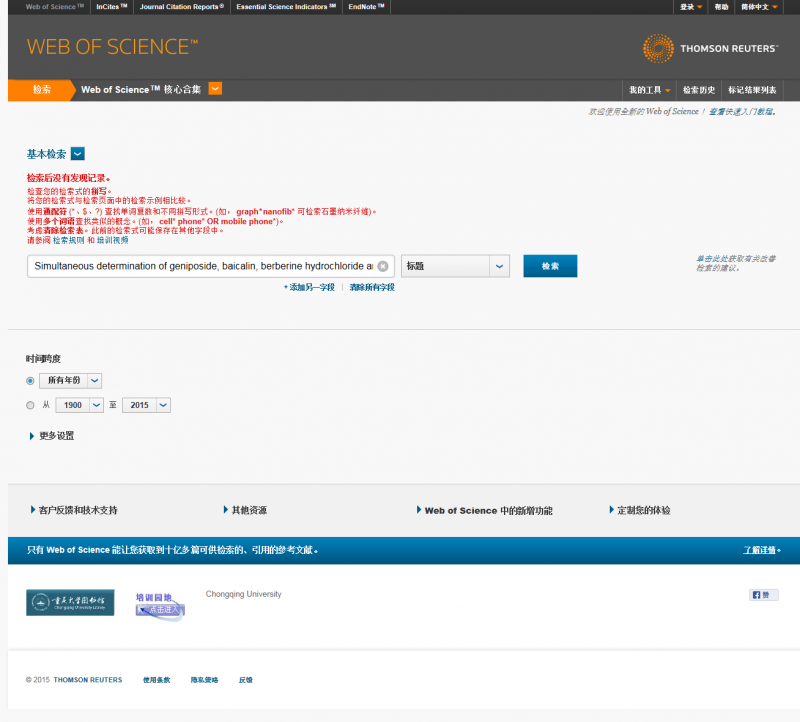Click inside the search query text field

coord(203,266)
